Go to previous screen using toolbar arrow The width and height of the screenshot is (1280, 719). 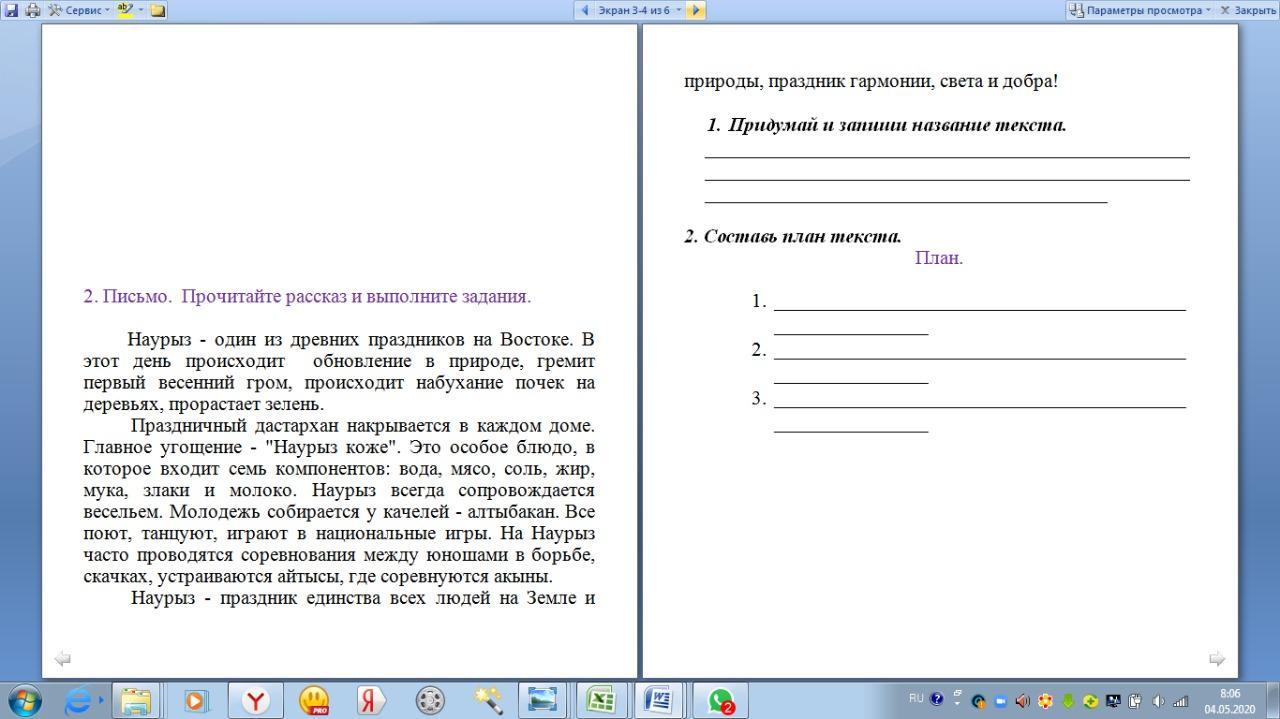tap(585, 10)
